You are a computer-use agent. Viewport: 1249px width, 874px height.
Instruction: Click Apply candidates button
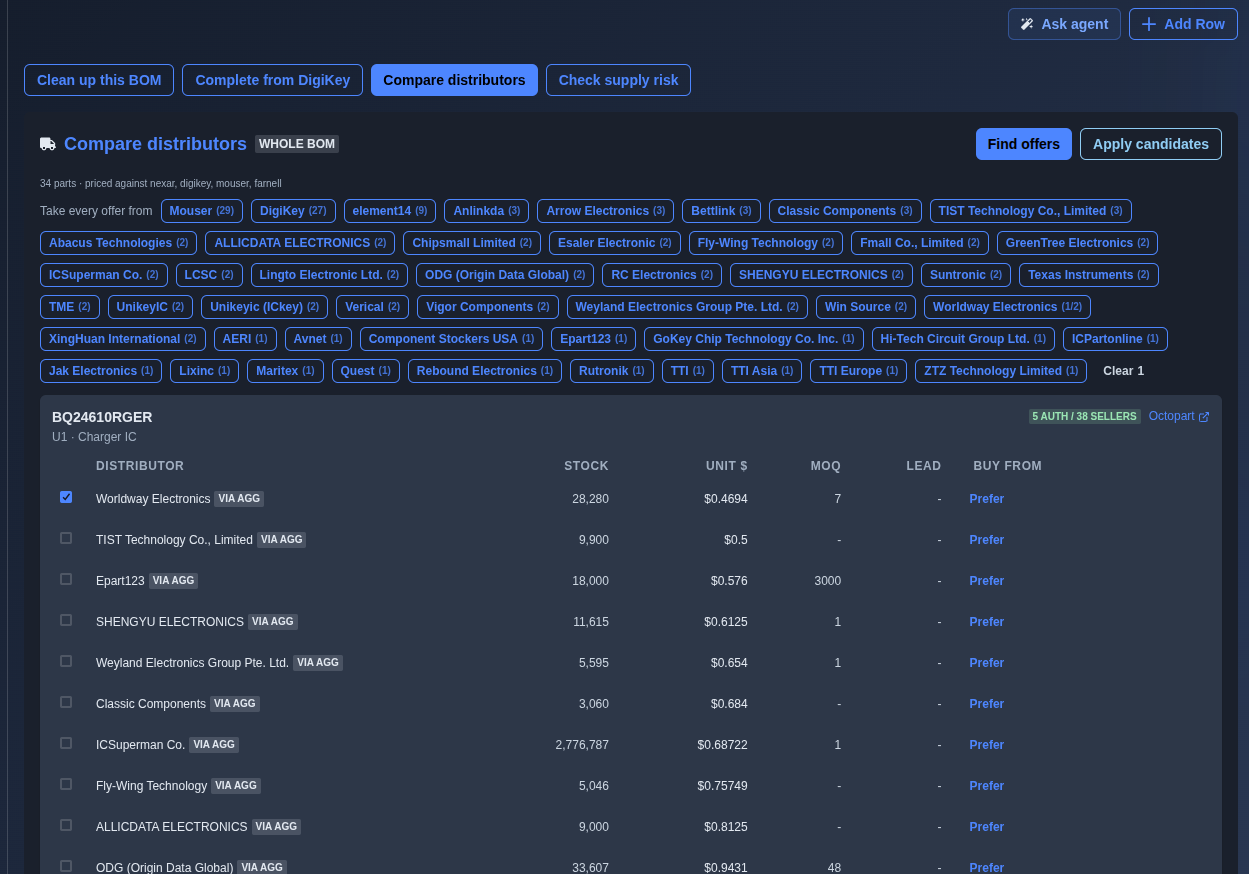[1151, 144]
